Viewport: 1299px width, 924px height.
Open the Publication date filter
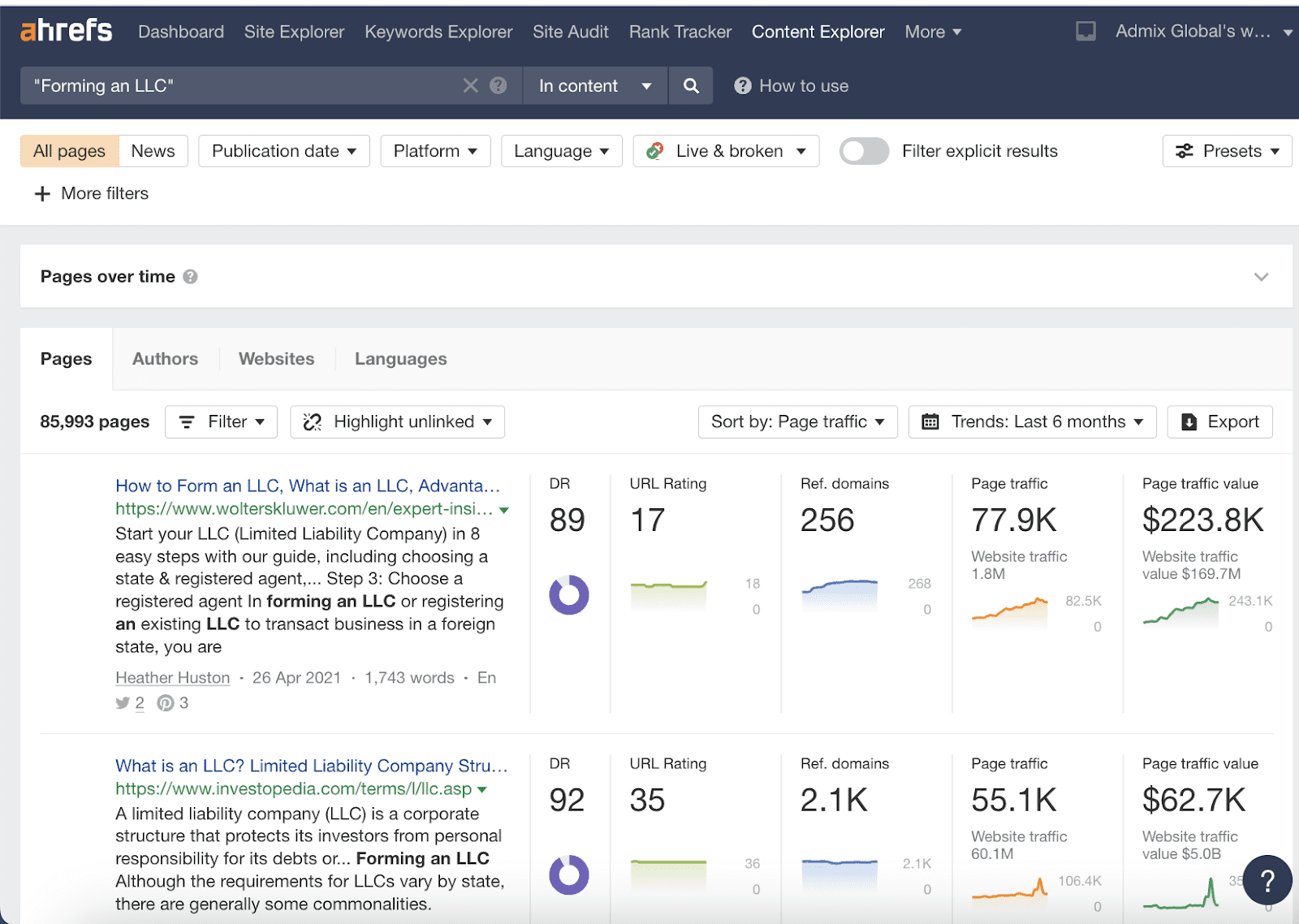tap(284, 151)
